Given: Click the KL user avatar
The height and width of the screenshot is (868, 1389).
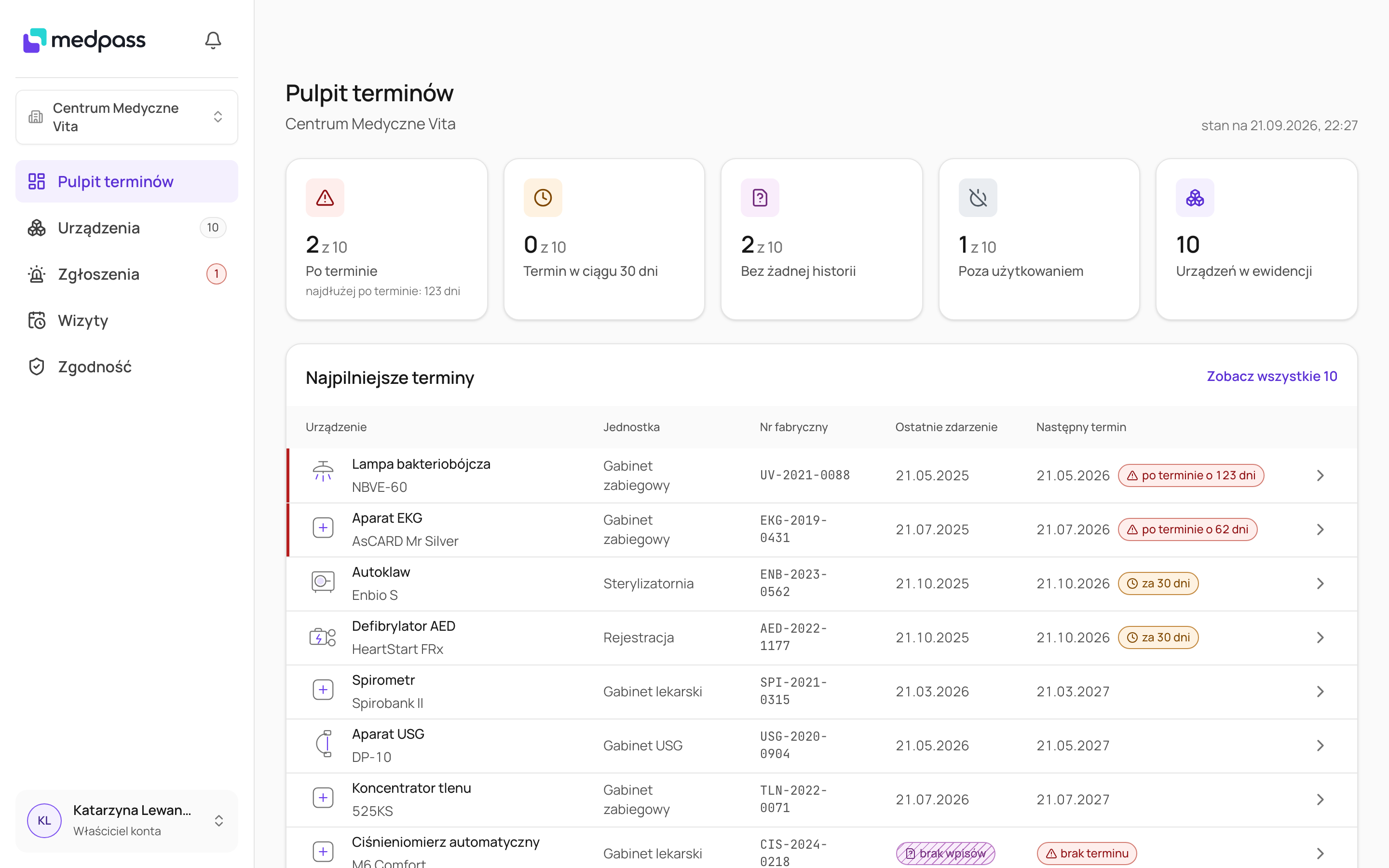Looking at the screenshot, I should click(44, 820).
